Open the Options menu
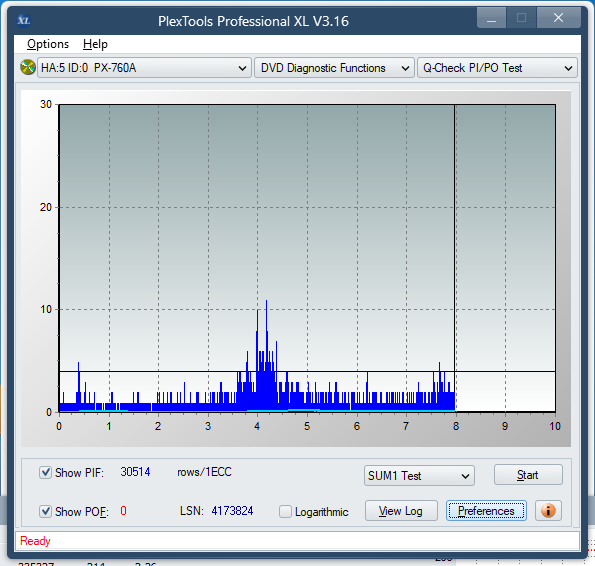Viewport: 595px width, 566px height. pos(48,44)
